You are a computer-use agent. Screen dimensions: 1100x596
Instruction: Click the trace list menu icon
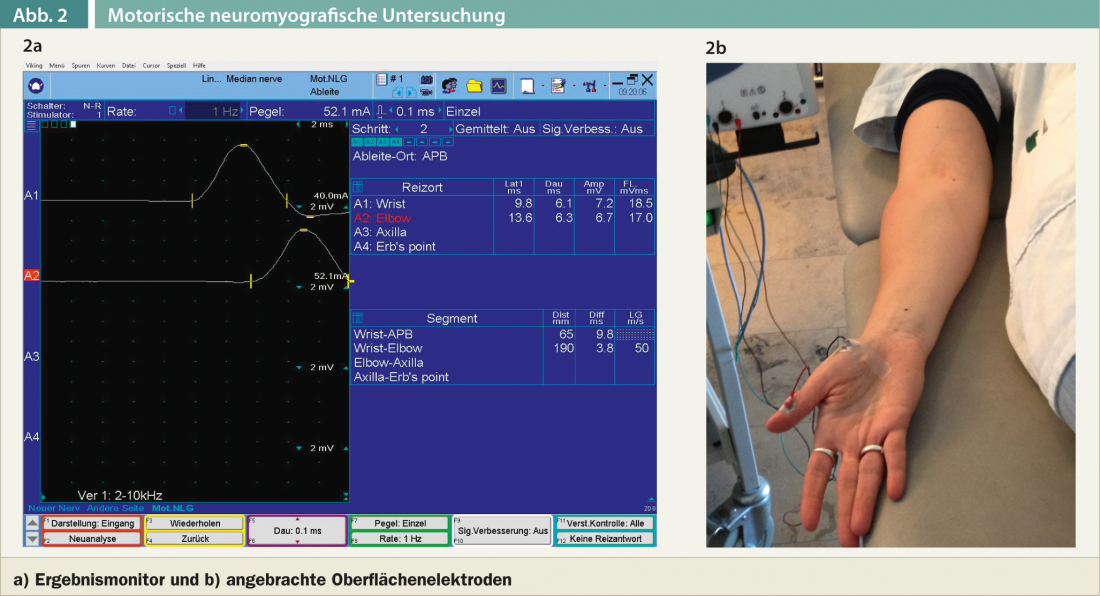[x=31, y=126]
